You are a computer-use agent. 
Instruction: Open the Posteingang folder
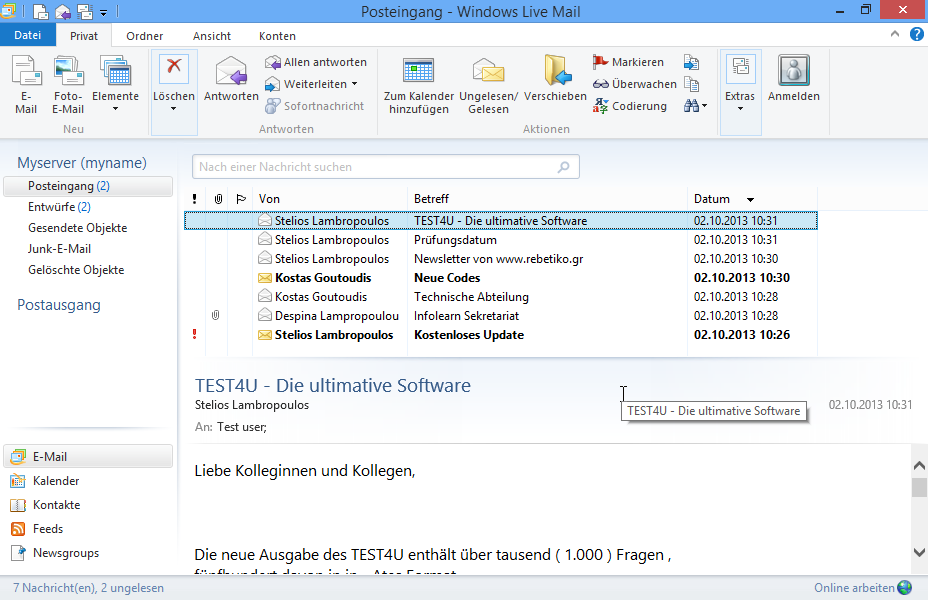[x=88, y=186]
